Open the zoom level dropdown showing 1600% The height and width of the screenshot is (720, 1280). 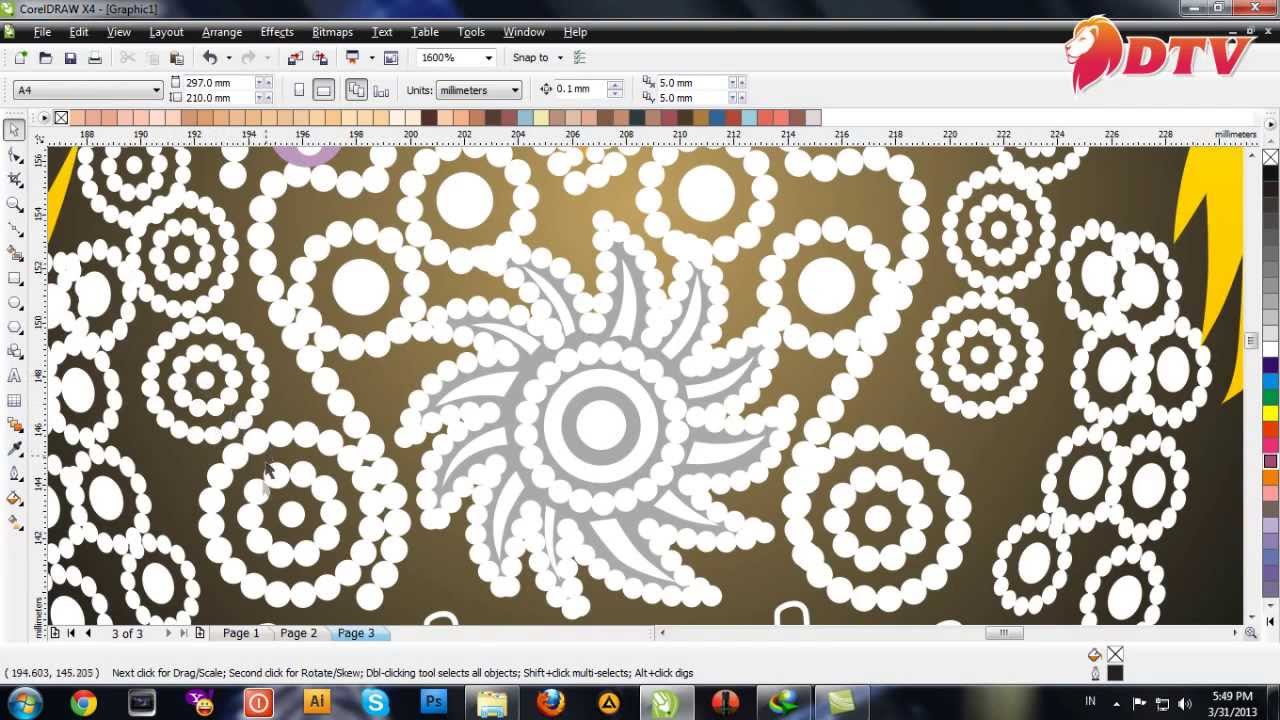[x=488, y=58]
